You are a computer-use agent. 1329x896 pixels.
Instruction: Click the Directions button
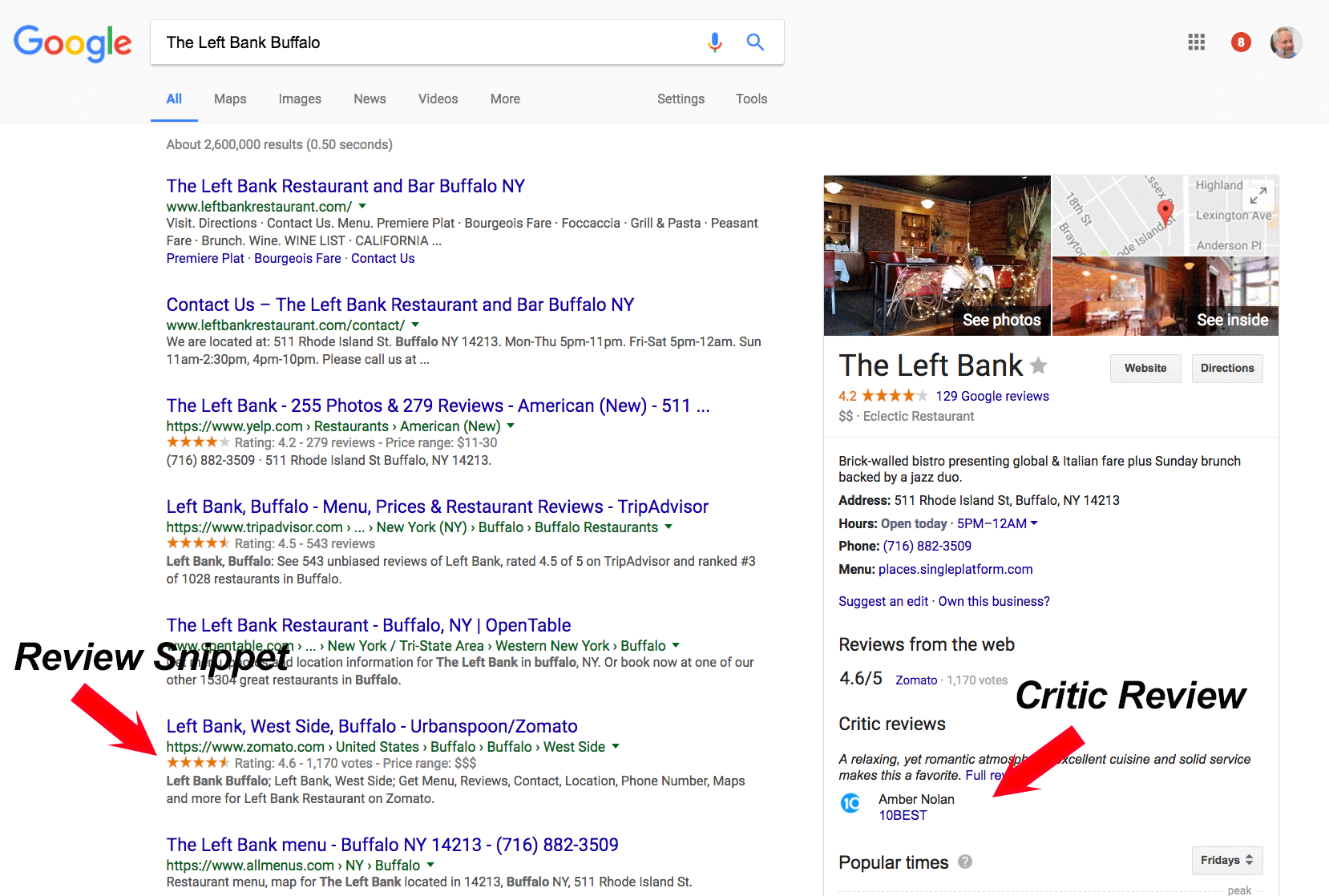(x=1227, y=368)
